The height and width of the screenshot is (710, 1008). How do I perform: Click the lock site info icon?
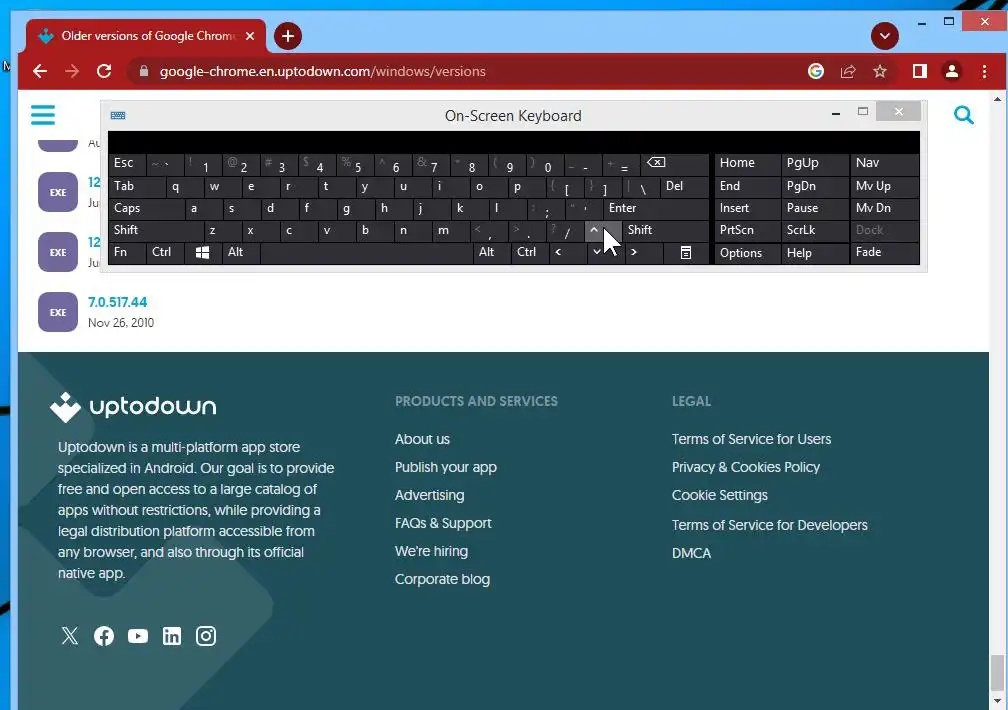144,71
